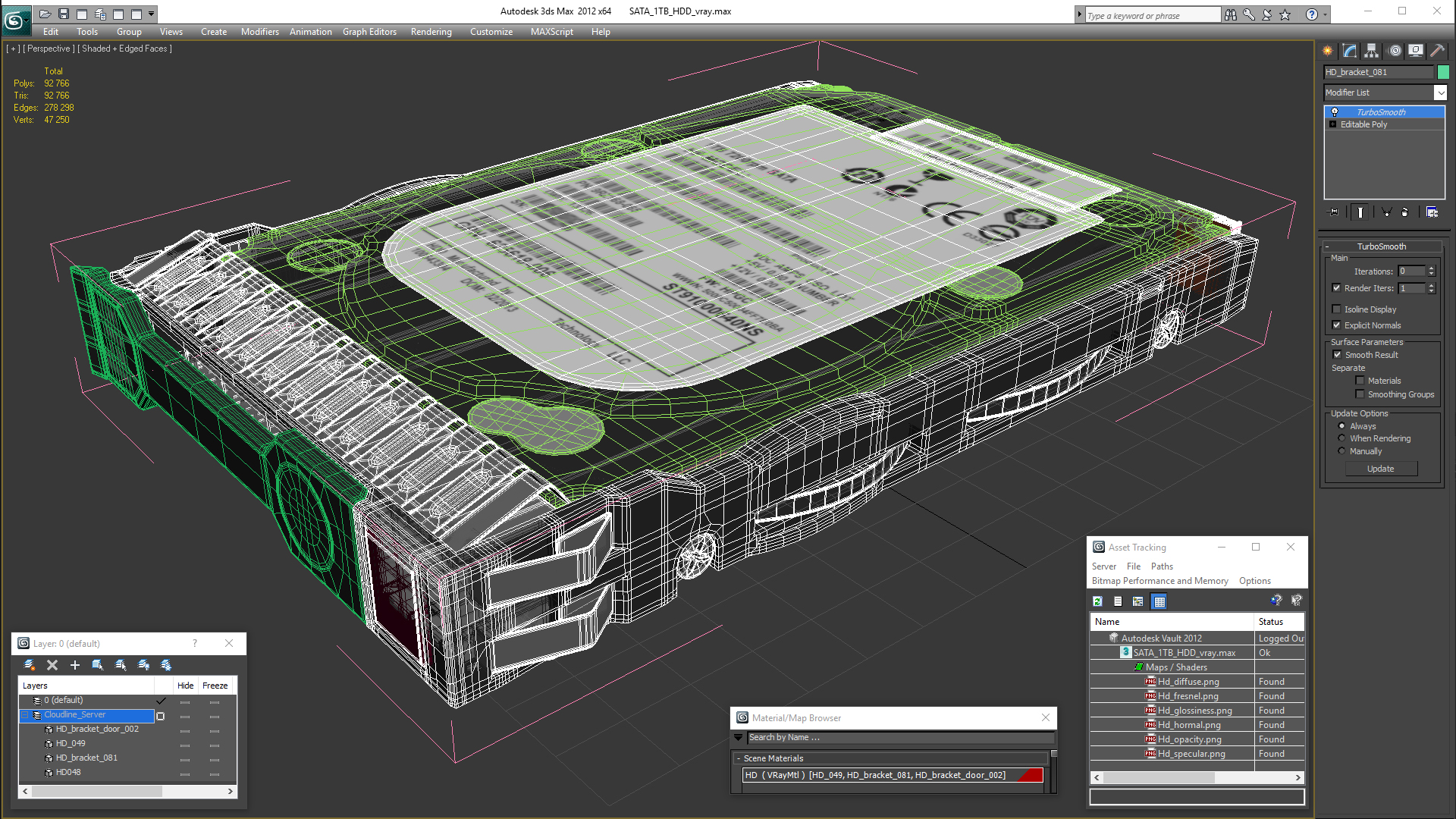Open the Motion command panel
The width and height of the screenshot is (1456, 819).
(x=1395, y=51)
